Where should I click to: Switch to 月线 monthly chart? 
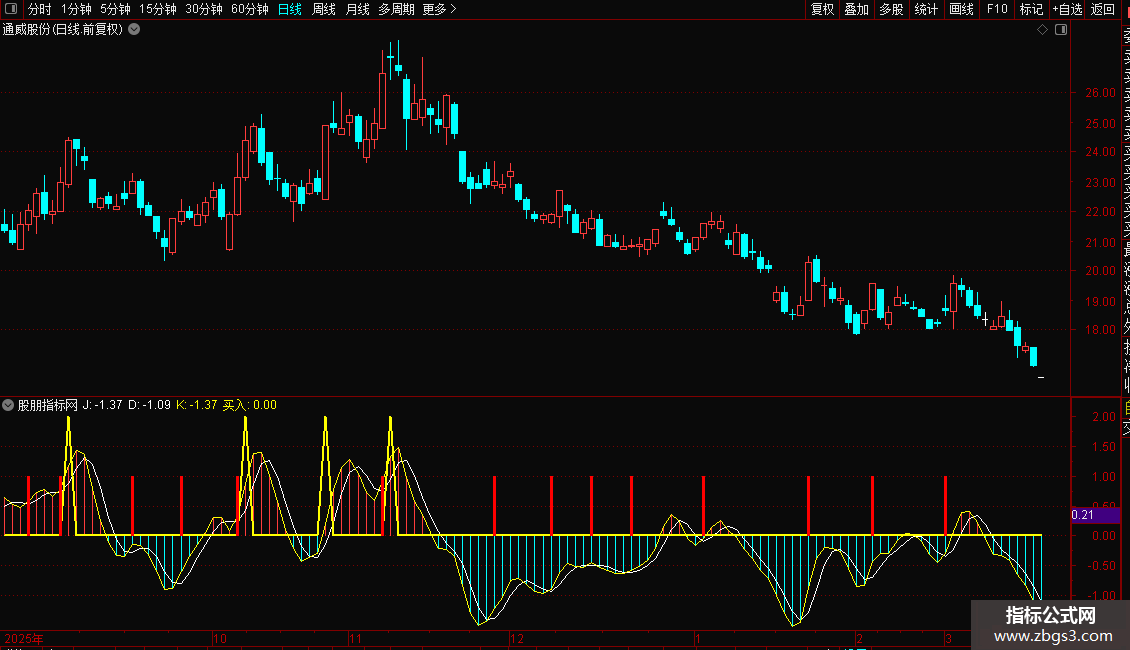357,9
